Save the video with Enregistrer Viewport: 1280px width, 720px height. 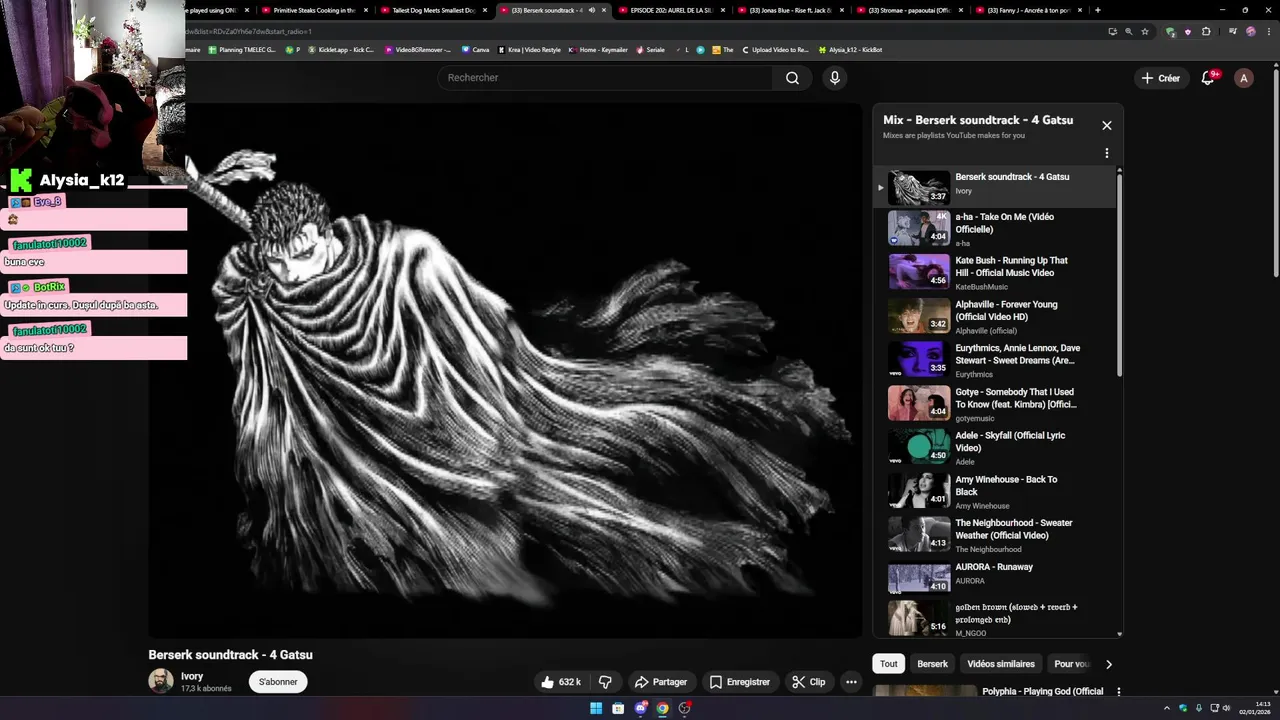[x=740, y=682]
